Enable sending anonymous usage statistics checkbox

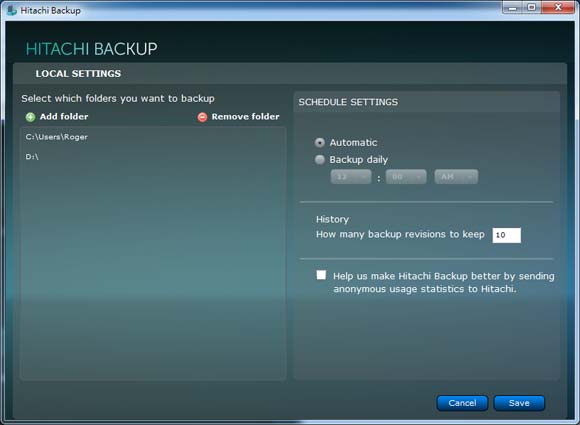(x=321, y=275)
